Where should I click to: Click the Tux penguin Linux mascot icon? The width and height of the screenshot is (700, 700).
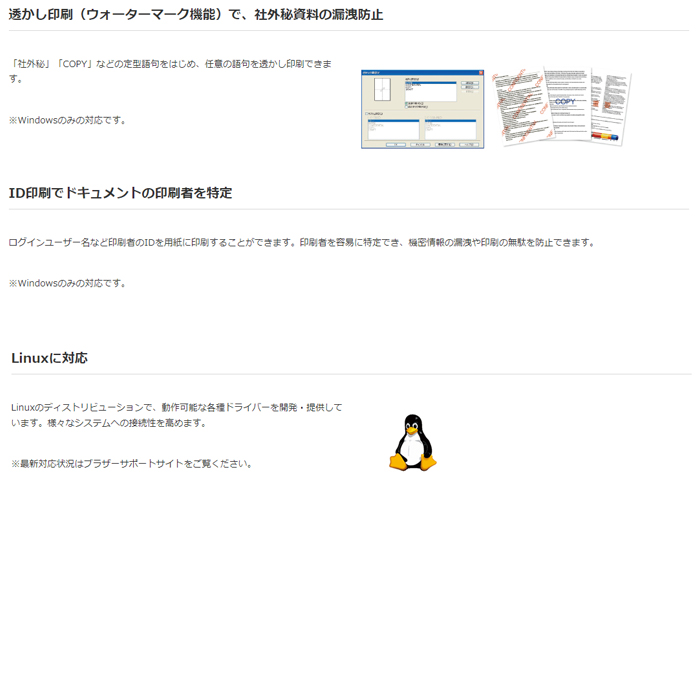point(412,443)
